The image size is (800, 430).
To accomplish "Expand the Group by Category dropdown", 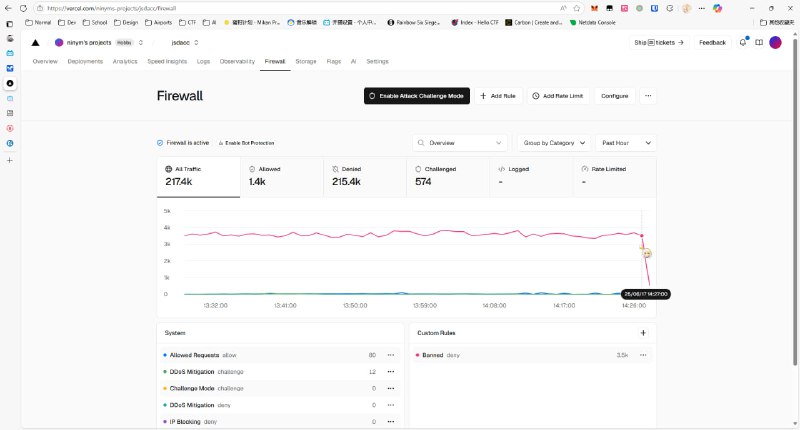I will (x=553, y=143).
